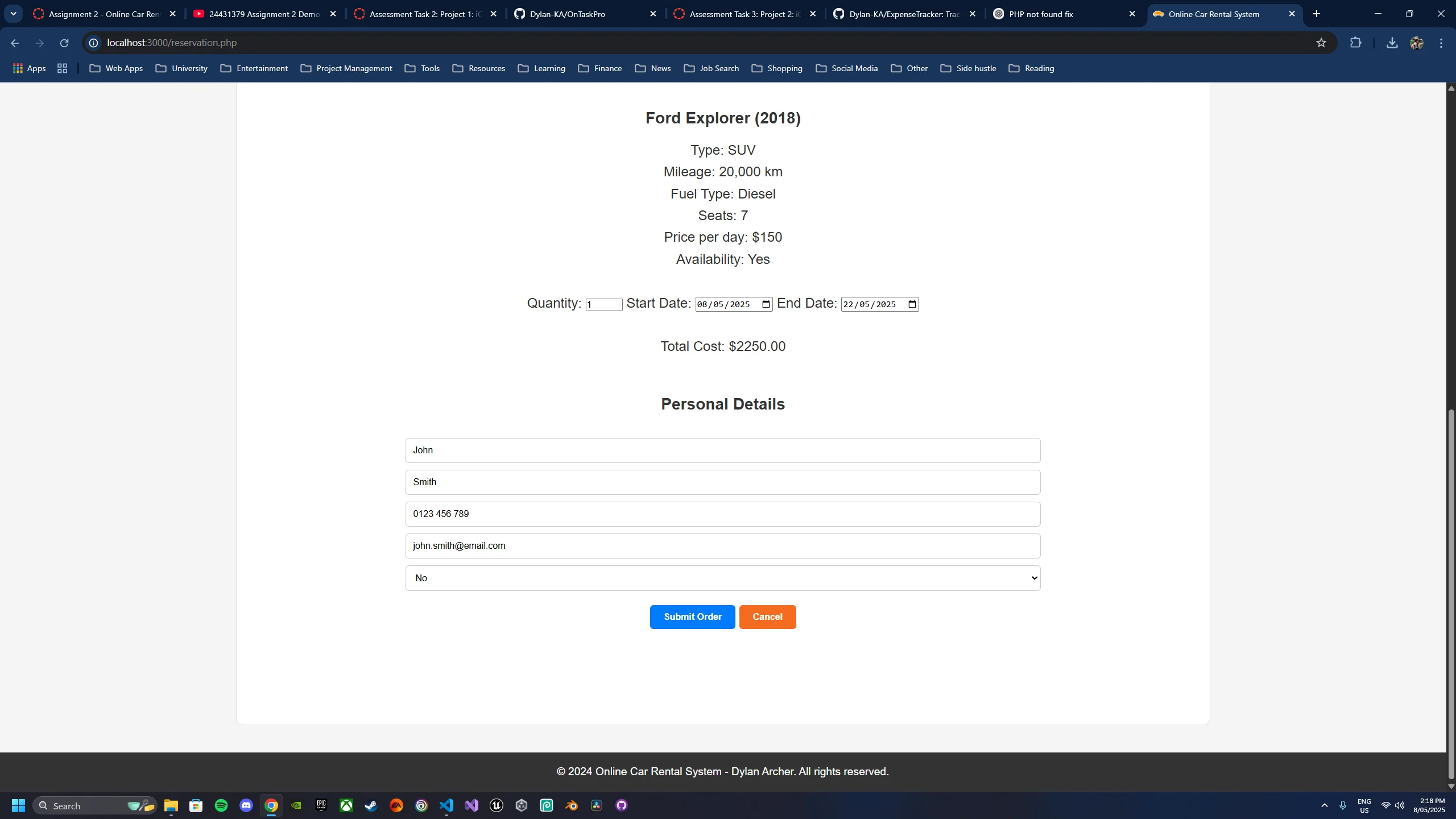This screenshot has width=1456, height=819.
Task: Expand the No selection dropdown
Action: click(x=723, y=578)
